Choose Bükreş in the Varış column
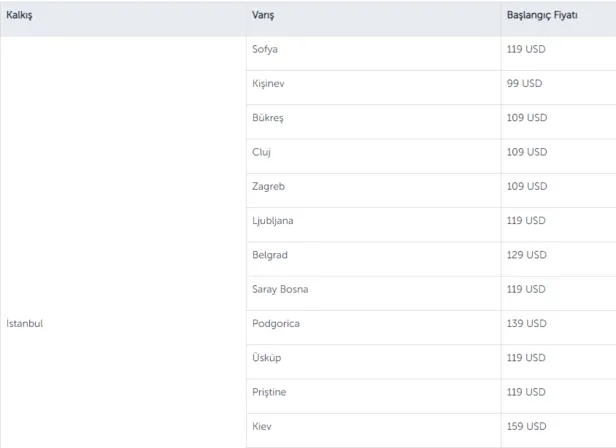Screen dimensions: 616x448 (268, 118)
